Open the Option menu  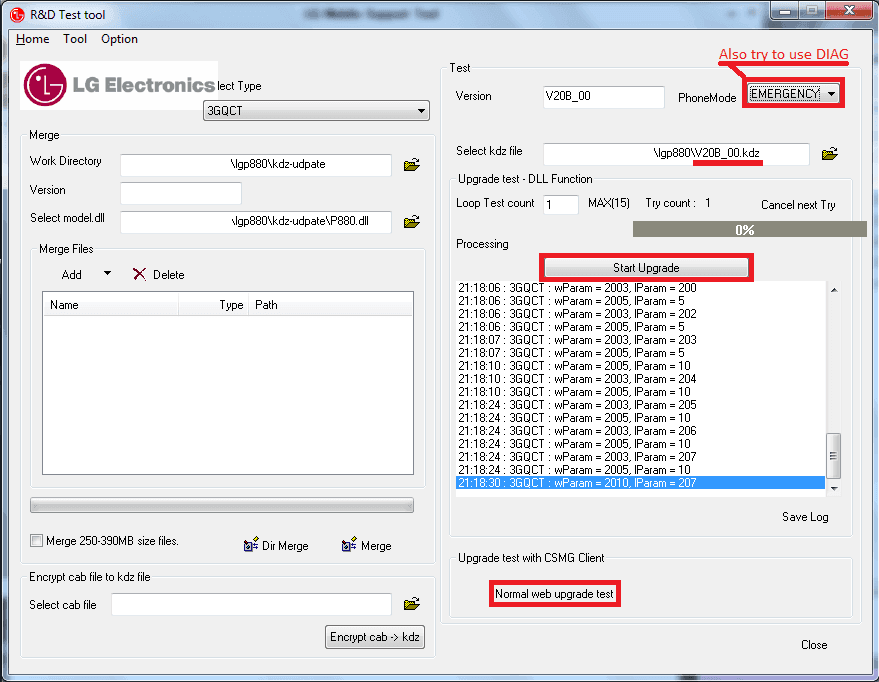tap(119, 39)
